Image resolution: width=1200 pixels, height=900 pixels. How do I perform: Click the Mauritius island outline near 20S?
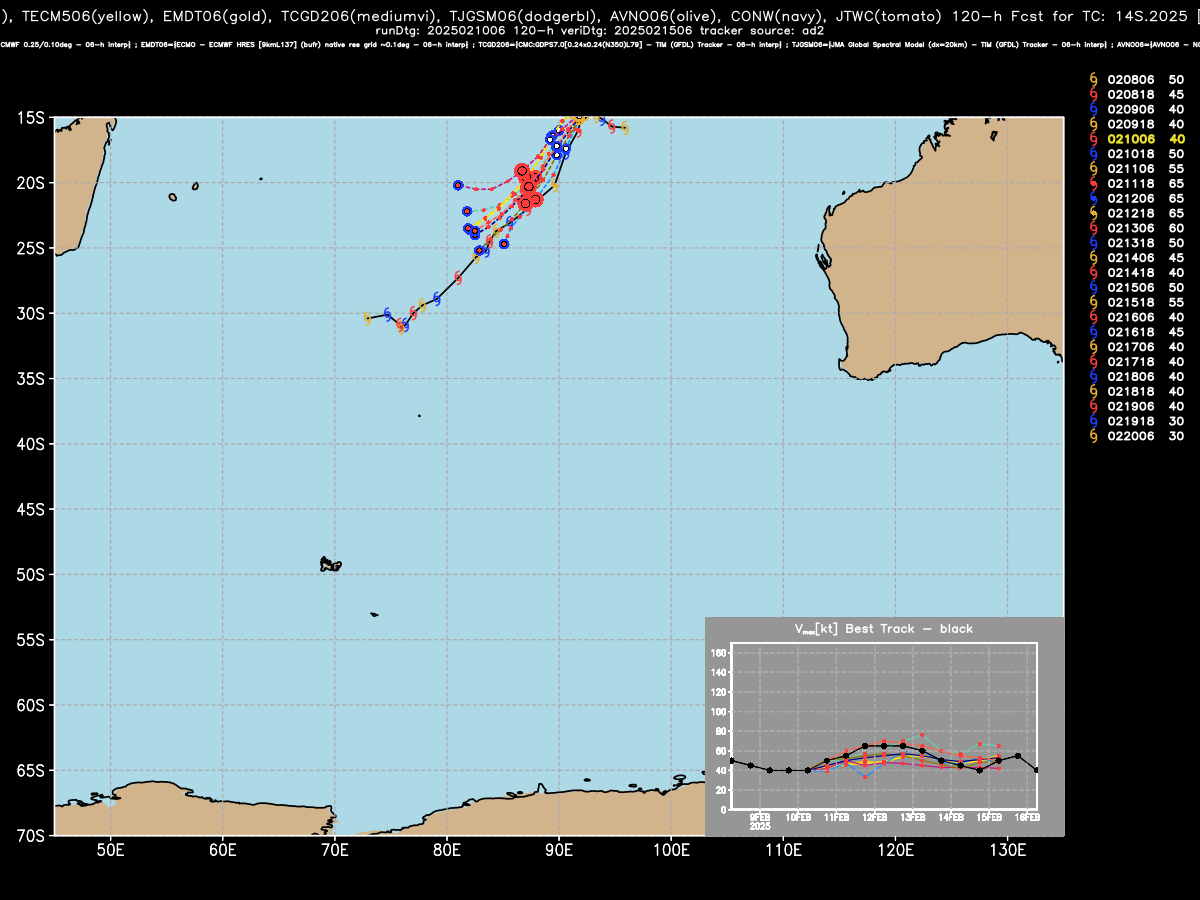point(195,186)
